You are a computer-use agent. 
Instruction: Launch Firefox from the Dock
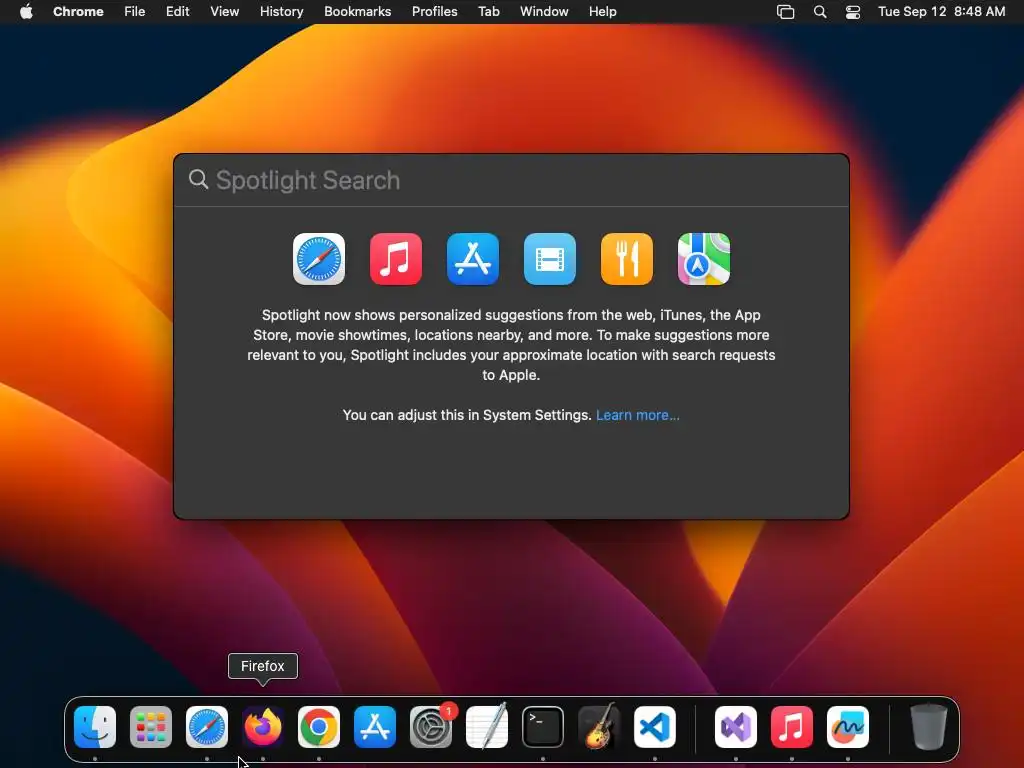coord(263,727)
